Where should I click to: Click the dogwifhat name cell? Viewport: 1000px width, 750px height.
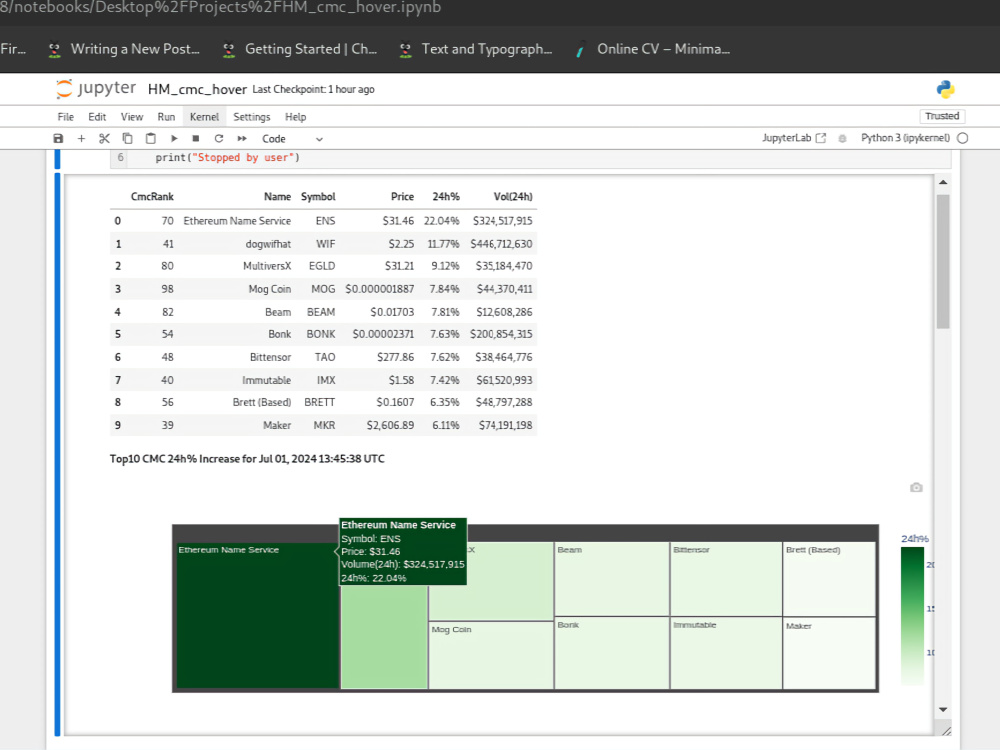point(268,244)
